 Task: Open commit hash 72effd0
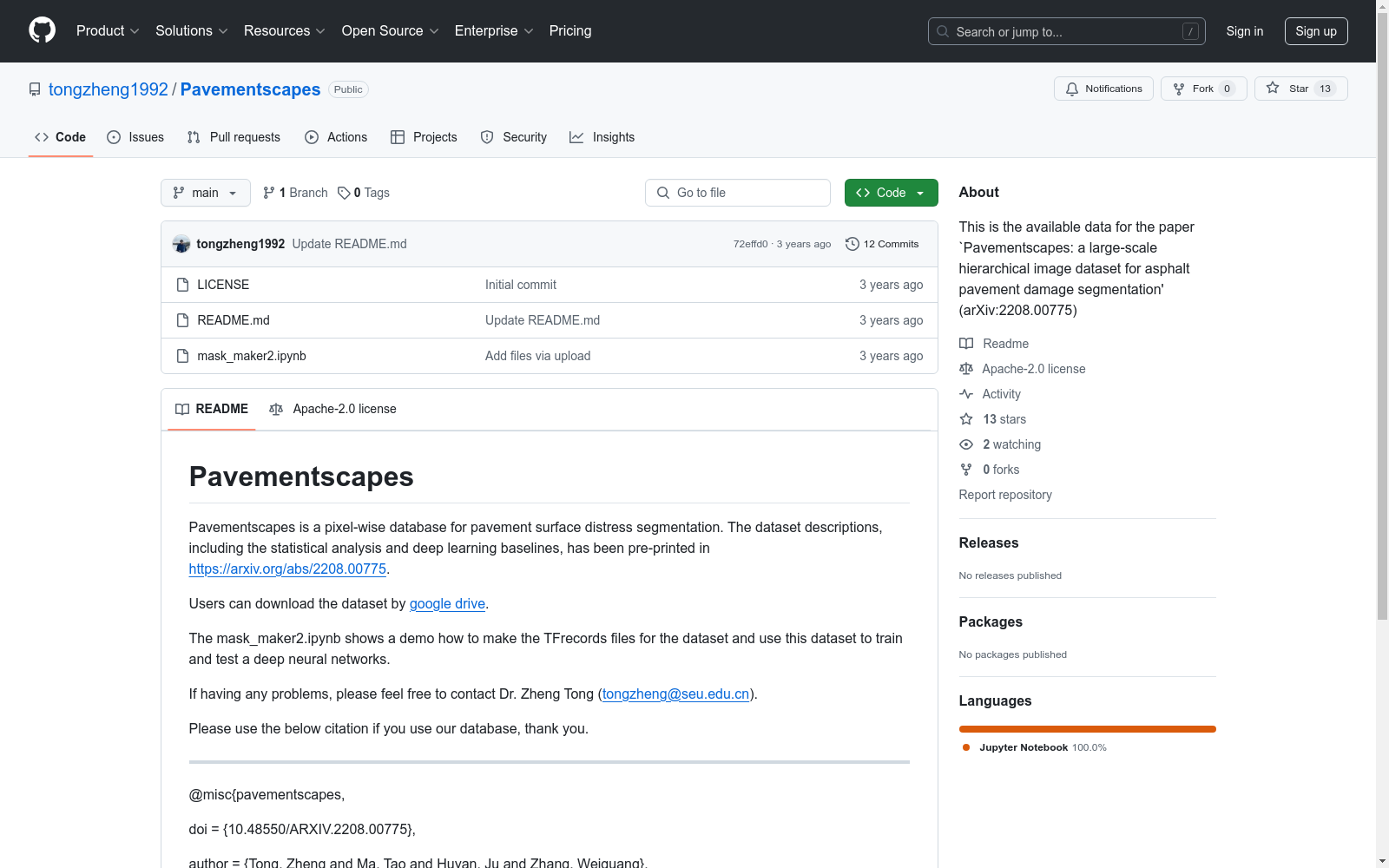750,244
